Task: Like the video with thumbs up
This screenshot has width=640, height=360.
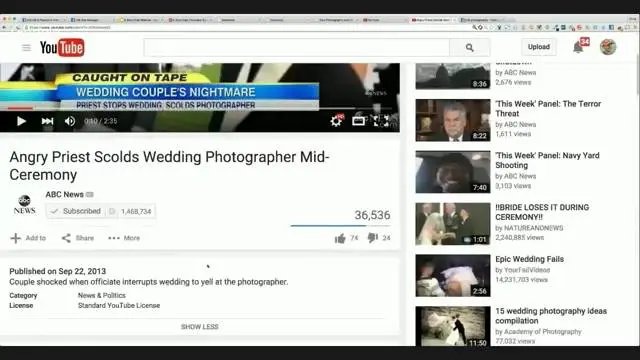Action: click(340, 238)
